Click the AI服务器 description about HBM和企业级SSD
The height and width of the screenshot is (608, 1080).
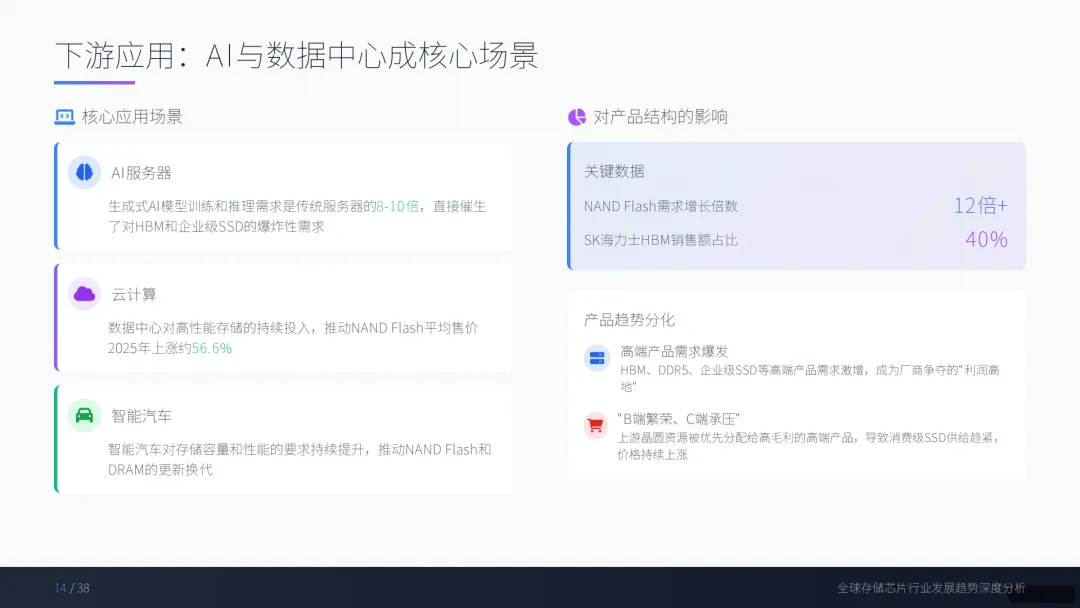pyautogui.click(x=297, y=216)
